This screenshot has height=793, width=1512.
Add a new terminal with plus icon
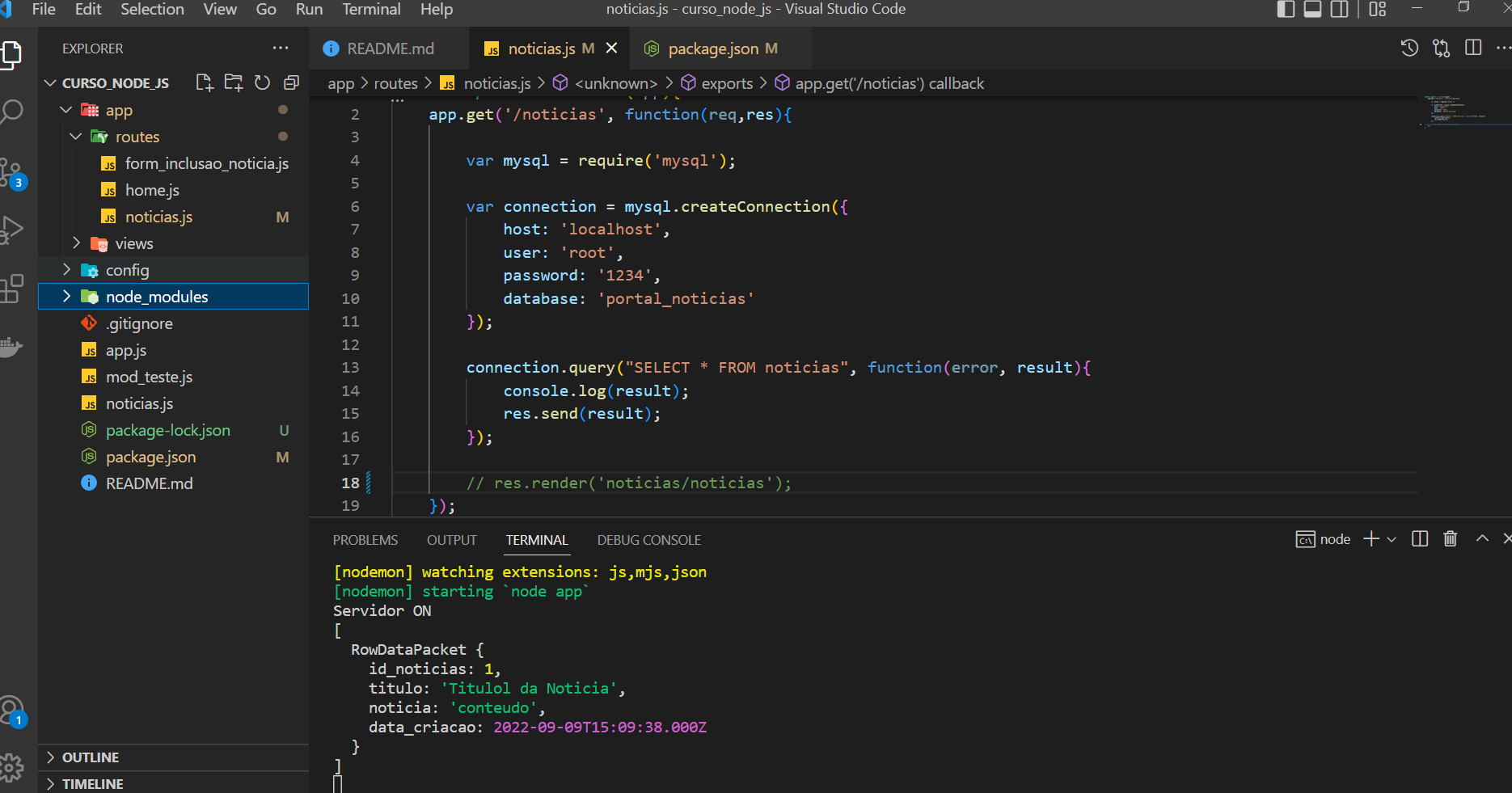(1371, 538)
